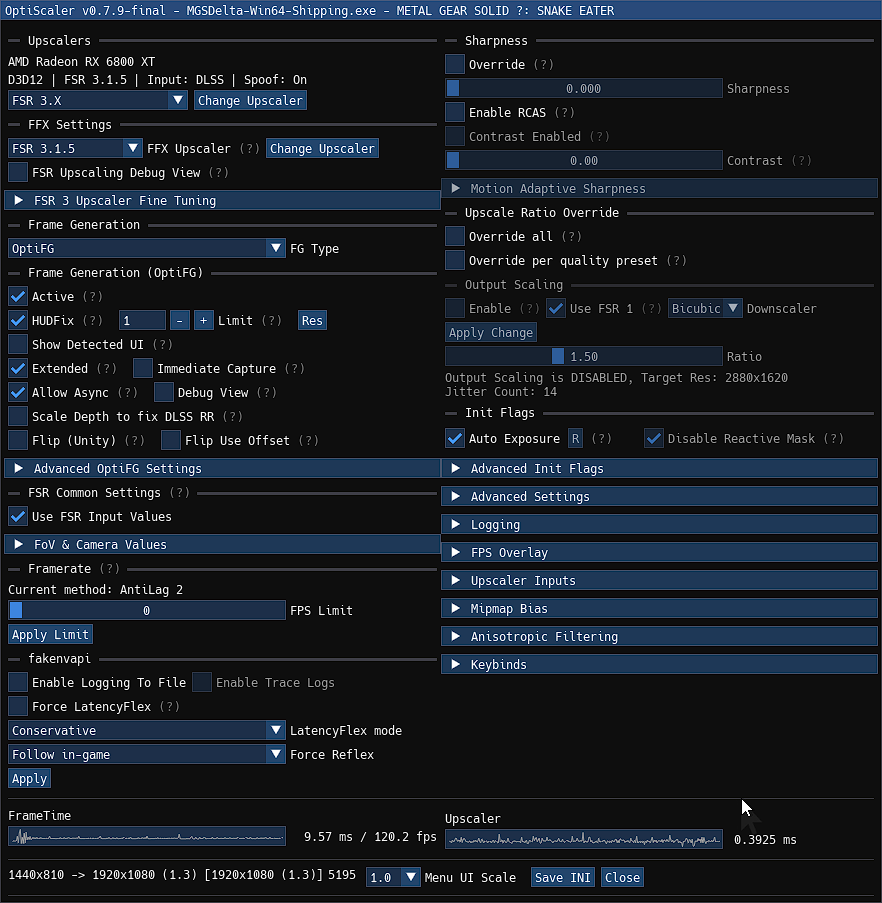Toggle Use FSR Input Values checkbox
Image resolution: width=882 pixels, height=903 pixels.
[x=18, y=517]
